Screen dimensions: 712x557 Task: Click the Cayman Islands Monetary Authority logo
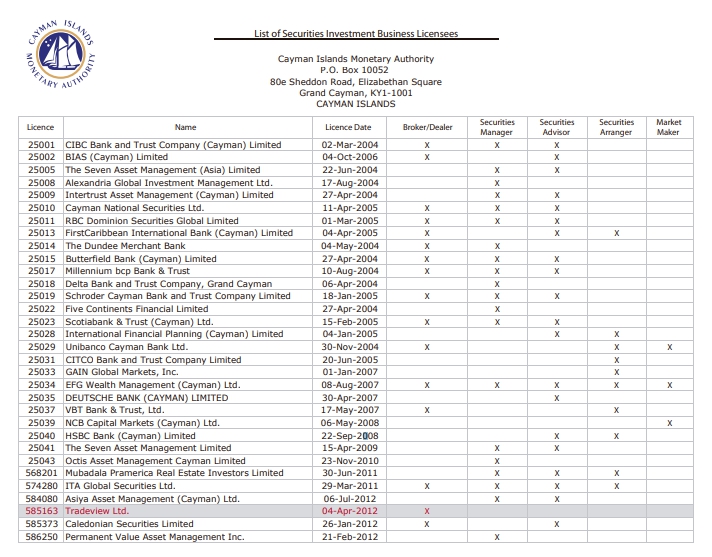(60, 54)
